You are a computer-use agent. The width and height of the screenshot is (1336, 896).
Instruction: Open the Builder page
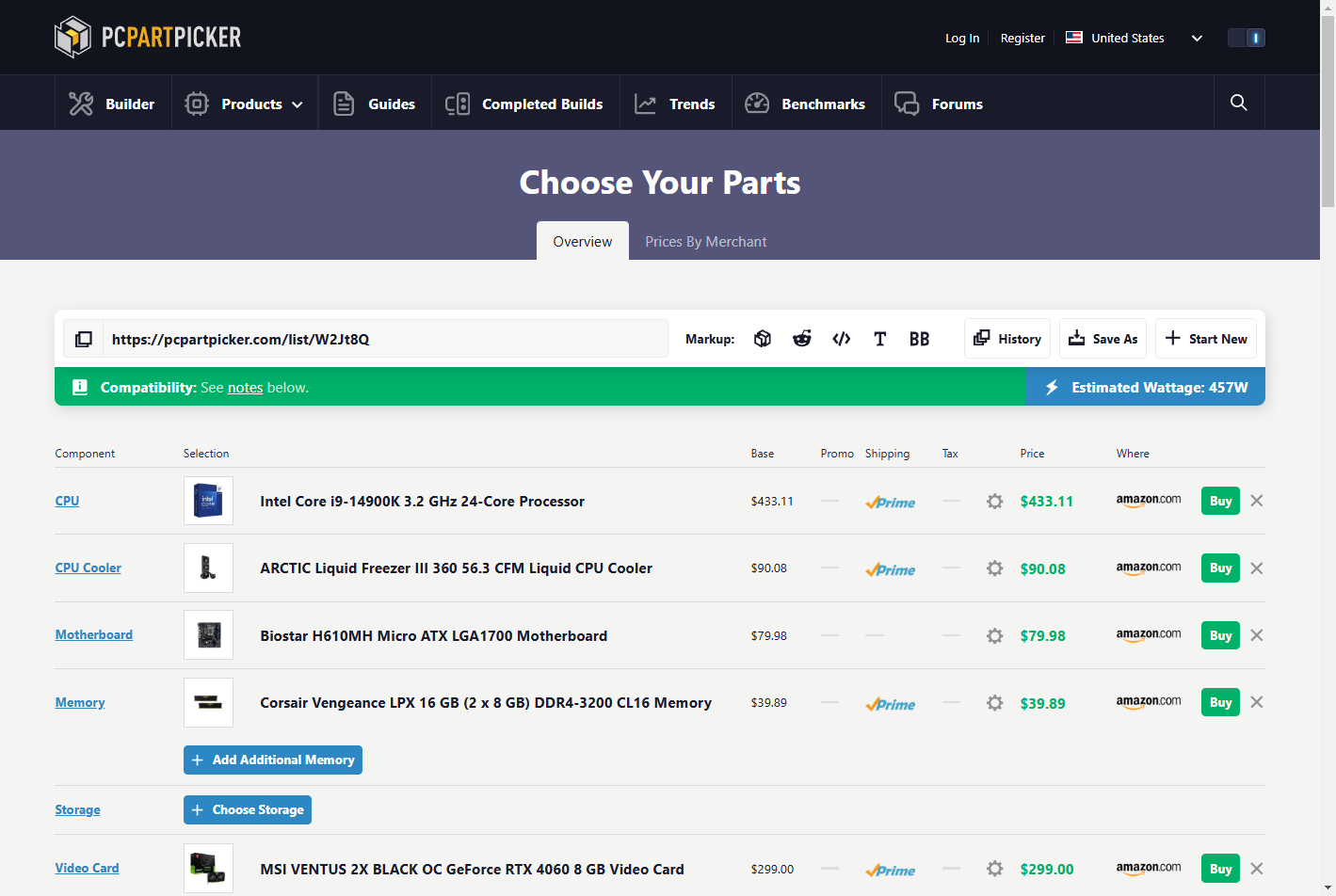(113, 104)
